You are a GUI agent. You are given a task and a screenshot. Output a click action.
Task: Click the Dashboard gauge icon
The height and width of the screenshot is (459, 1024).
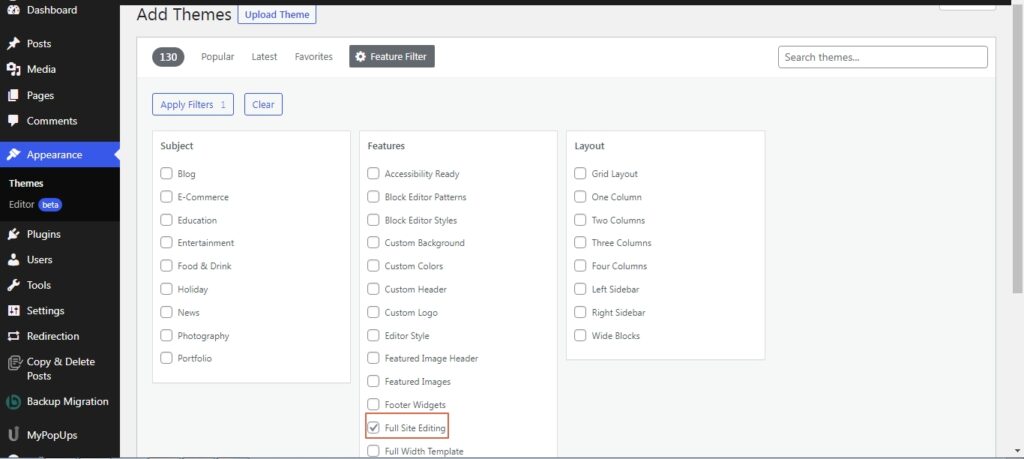(13, 10)
